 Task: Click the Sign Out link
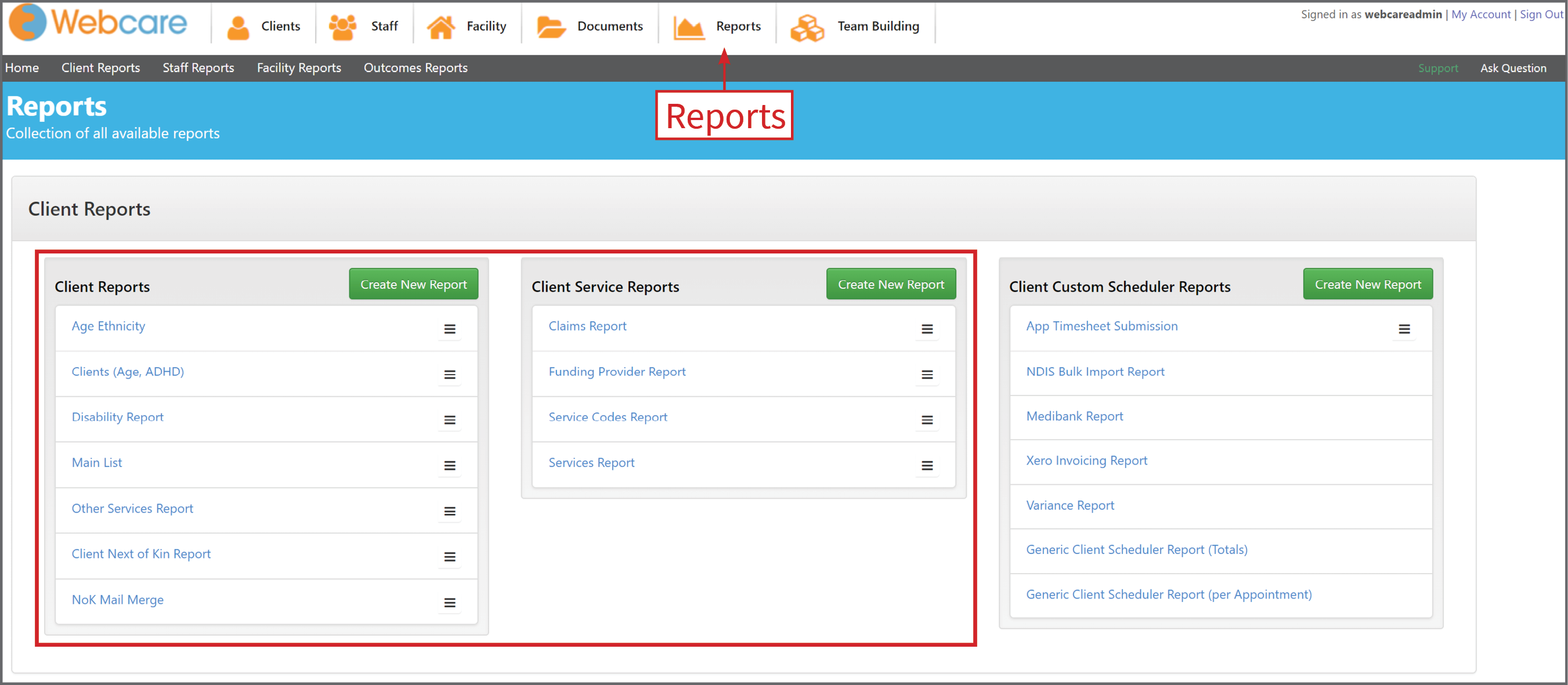pyautogui.click(x=1541, y=14)
